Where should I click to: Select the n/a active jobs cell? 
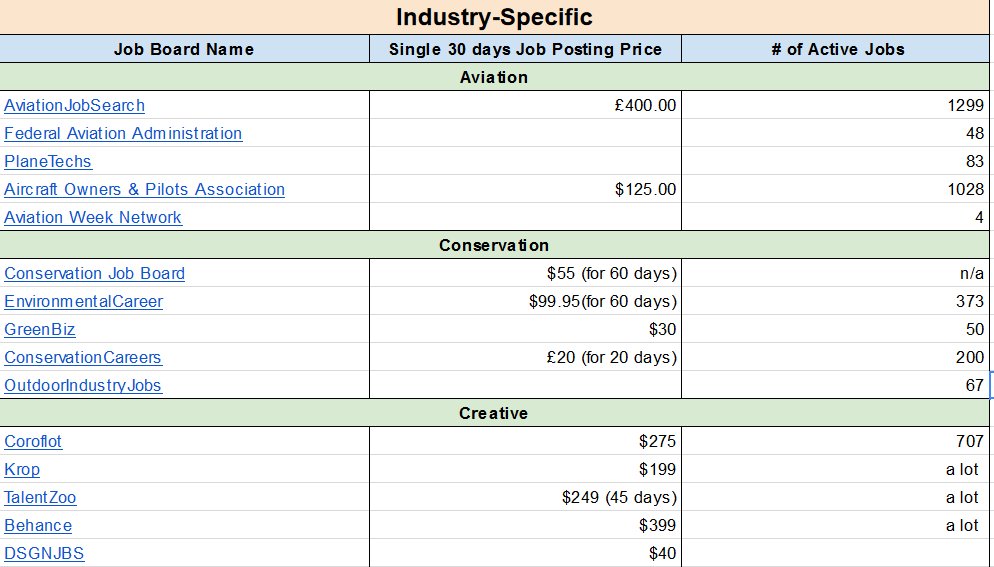836,273
